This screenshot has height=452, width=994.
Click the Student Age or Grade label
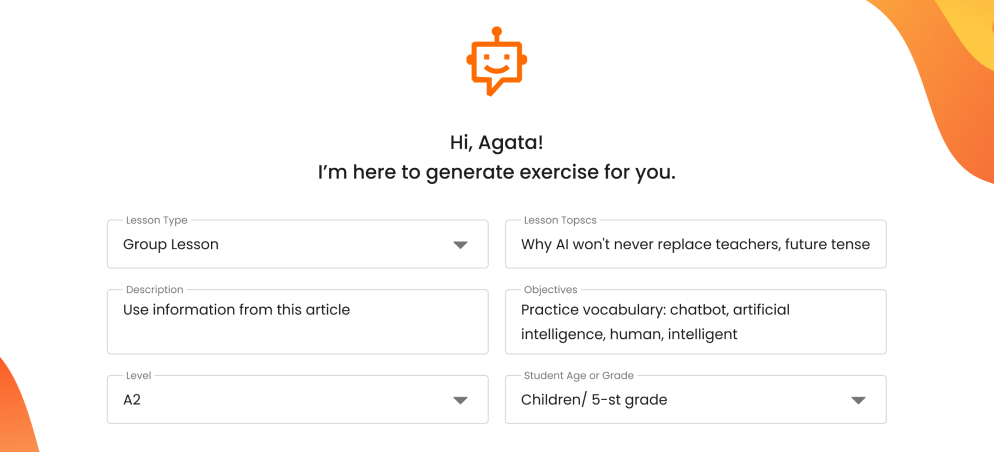pos(578,375)
